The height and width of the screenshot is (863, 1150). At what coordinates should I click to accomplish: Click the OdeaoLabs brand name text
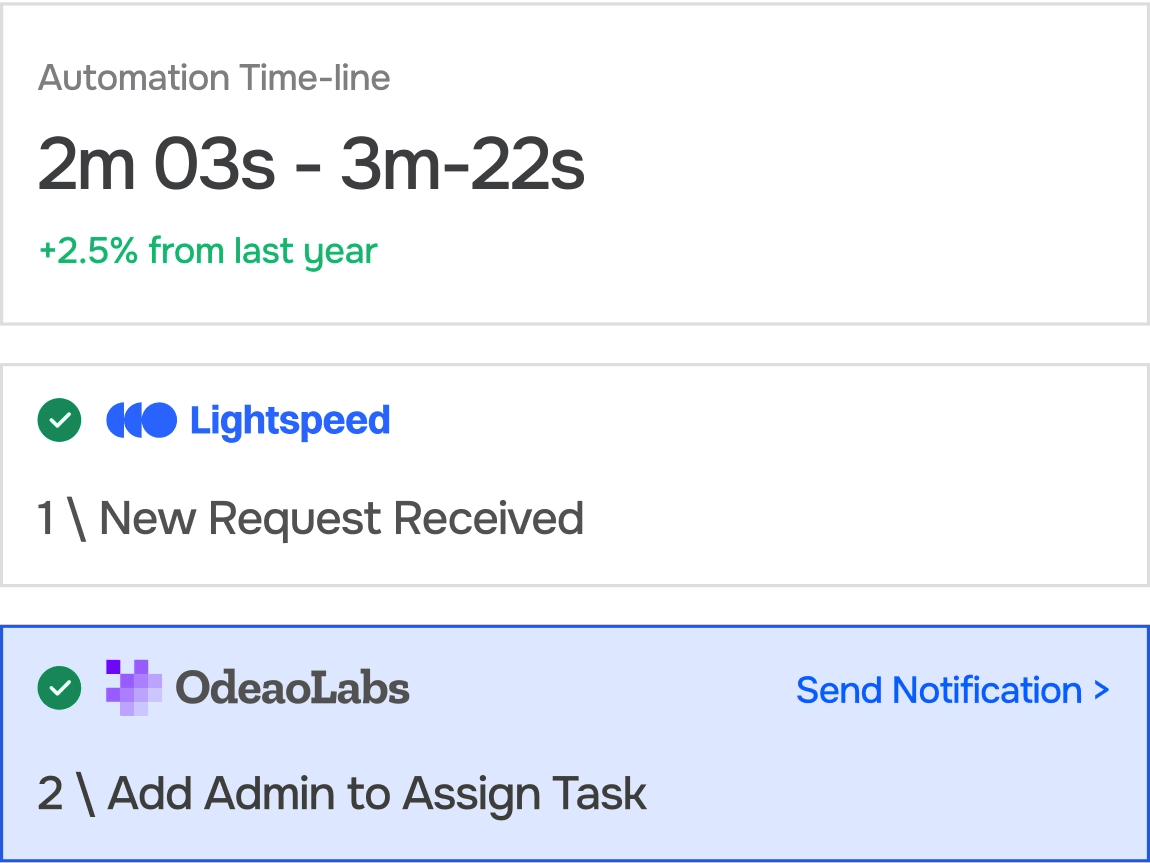click(x=292, y=688)
